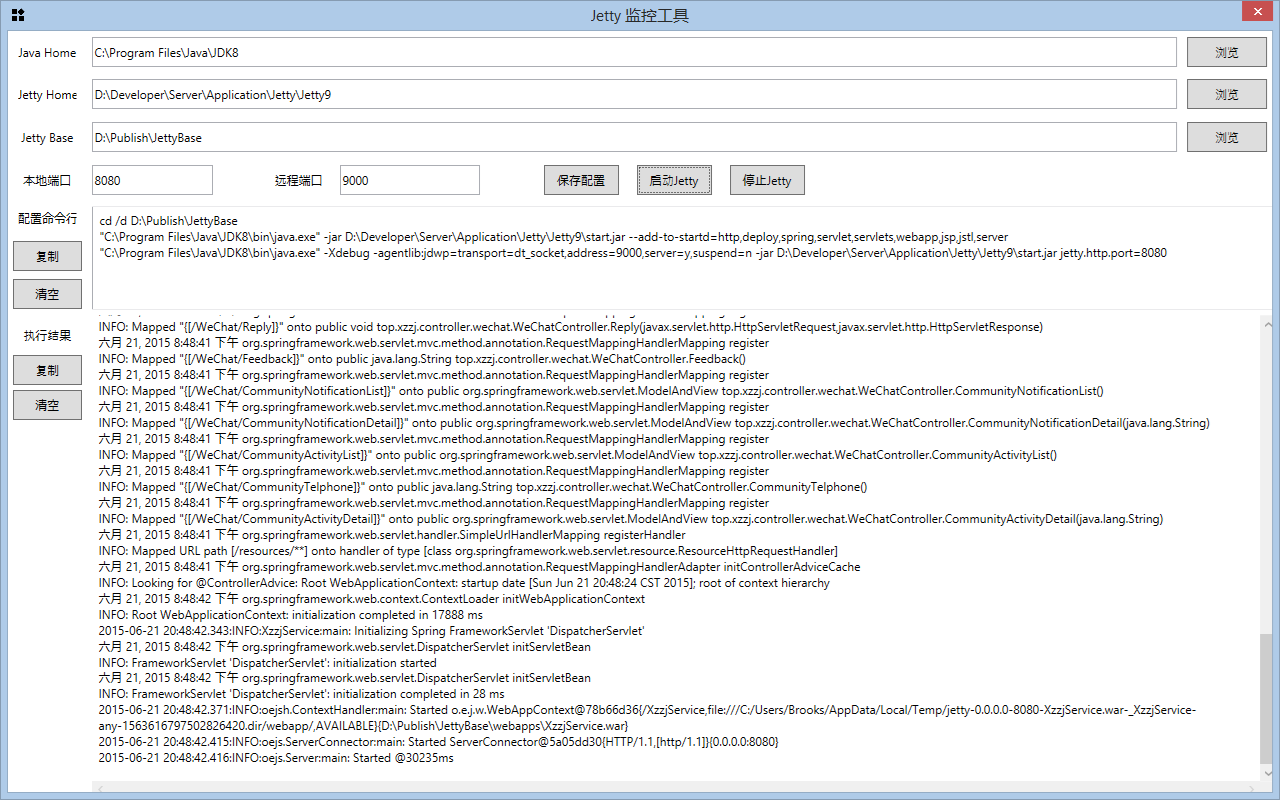The image size is (1280, 800).
Task: Click the window title 'Jetty 监控工具'
Action: pos(640,16)
